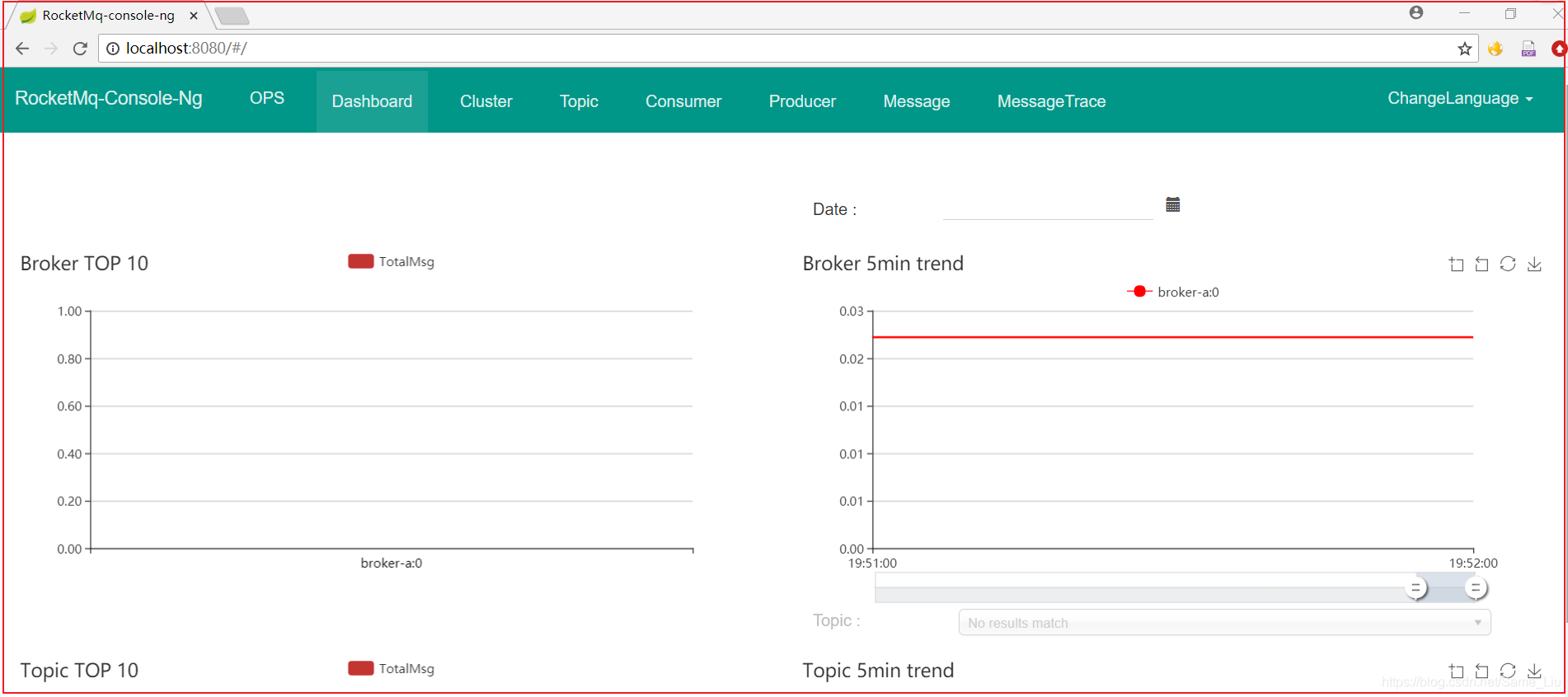
Task: Toggle broker-a:0 series legend in trend chart
Action: coord(1172,292)
